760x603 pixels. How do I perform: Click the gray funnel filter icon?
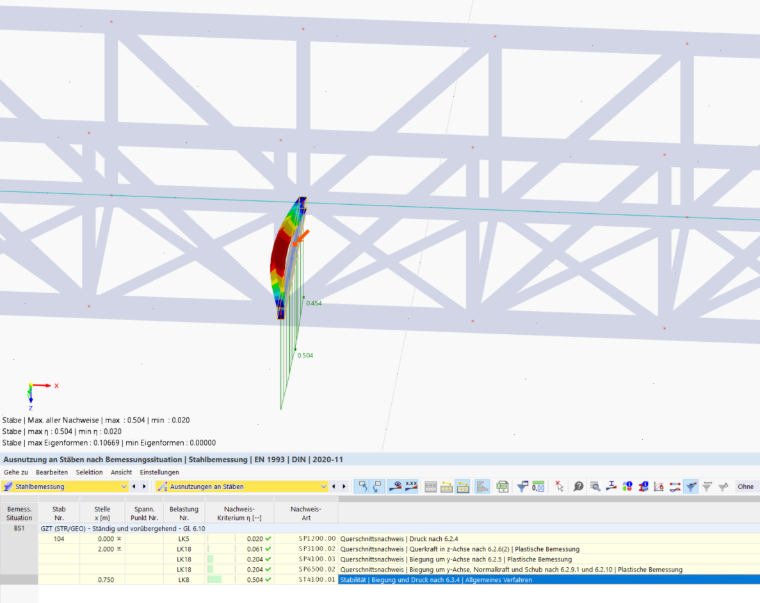[707, 486]
